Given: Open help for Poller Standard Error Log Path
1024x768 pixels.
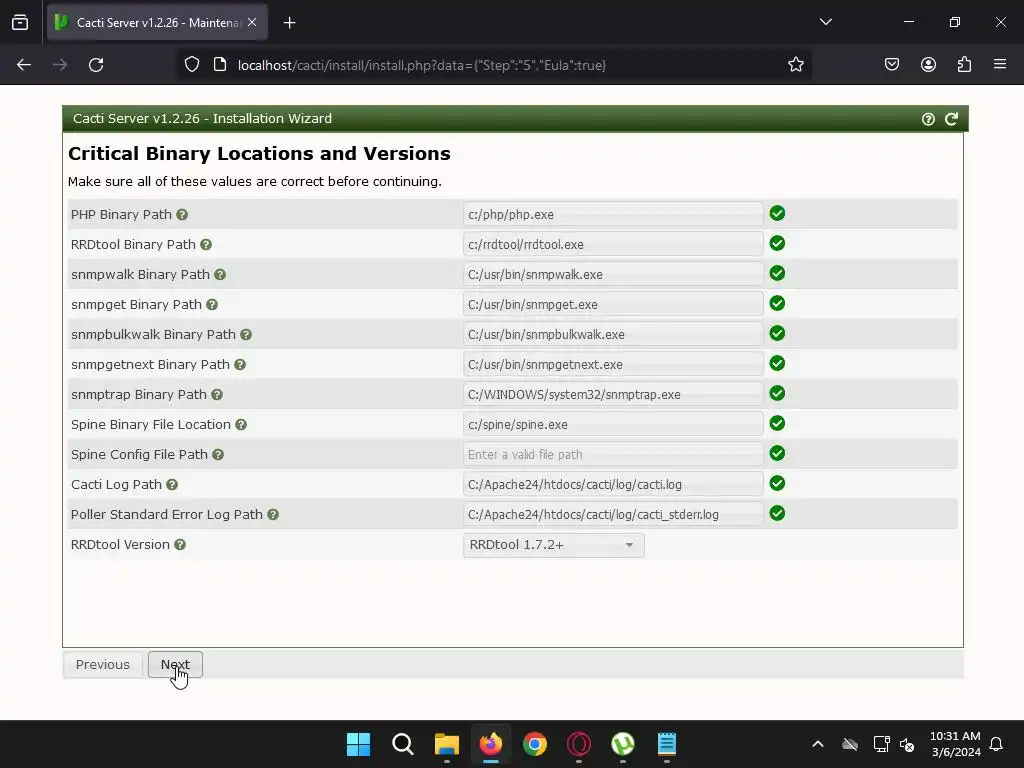Looking at the screenshot, I should (x=273, y=515).
